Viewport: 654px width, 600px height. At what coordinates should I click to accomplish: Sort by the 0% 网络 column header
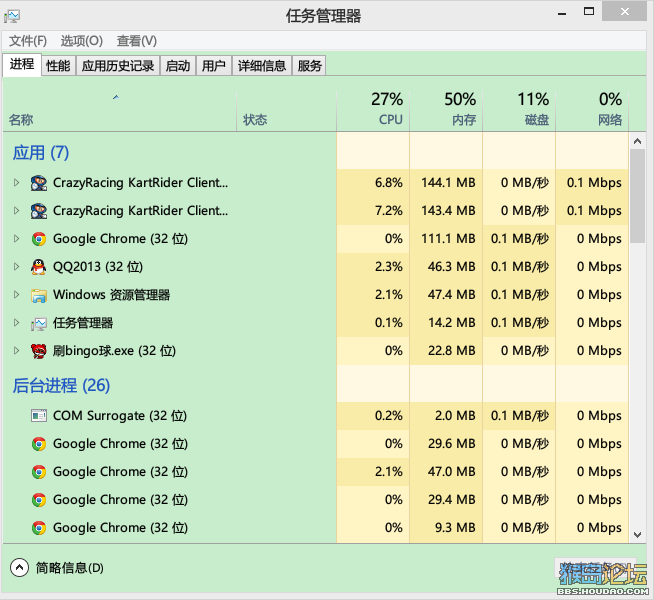592,110
